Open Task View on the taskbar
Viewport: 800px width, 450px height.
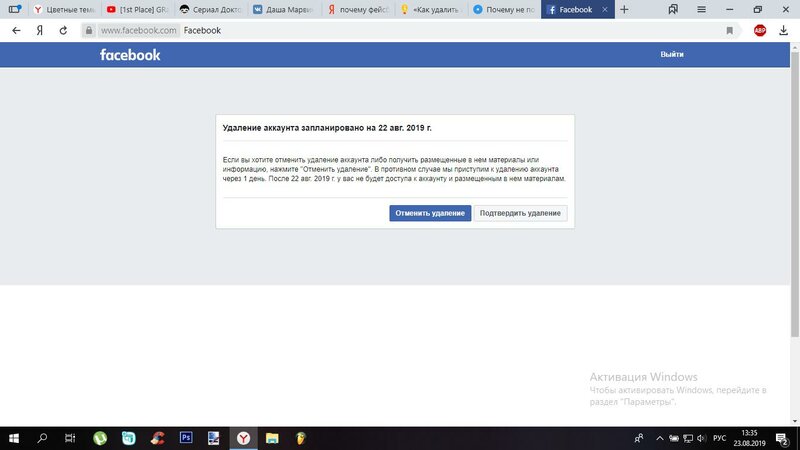[70, 438]
